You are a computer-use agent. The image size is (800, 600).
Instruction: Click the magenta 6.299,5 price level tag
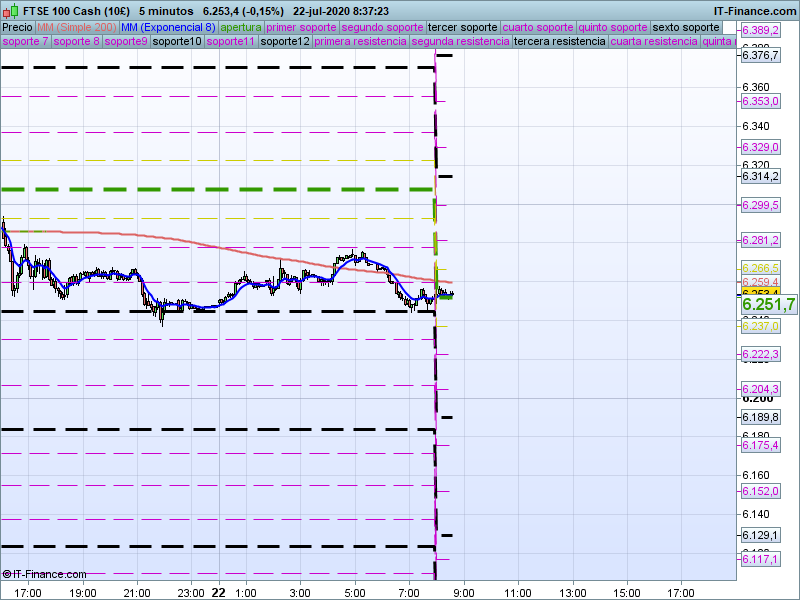(x=761, y=205)
